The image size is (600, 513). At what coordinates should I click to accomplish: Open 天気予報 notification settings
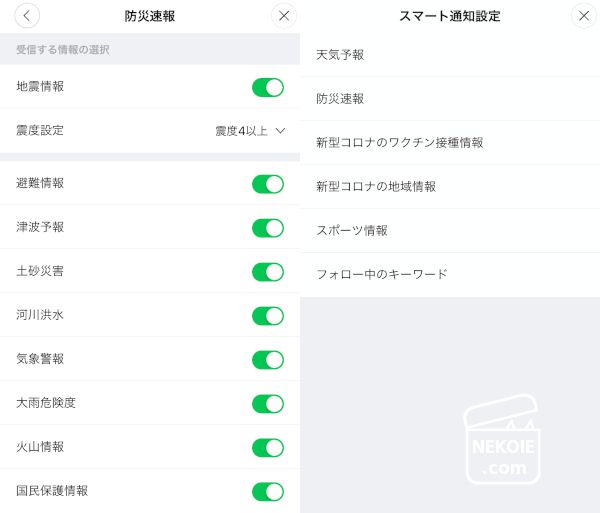pos(340,55)
